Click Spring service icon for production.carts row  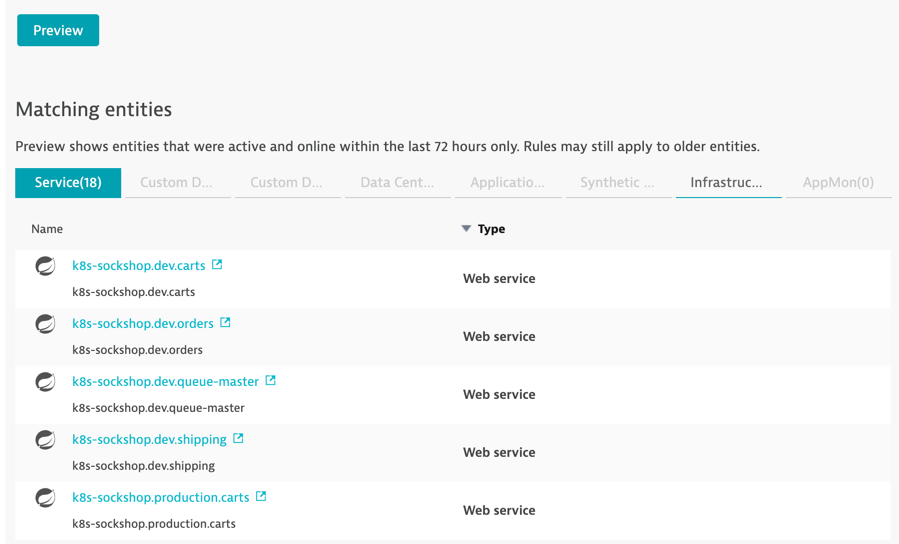(45, 498)
